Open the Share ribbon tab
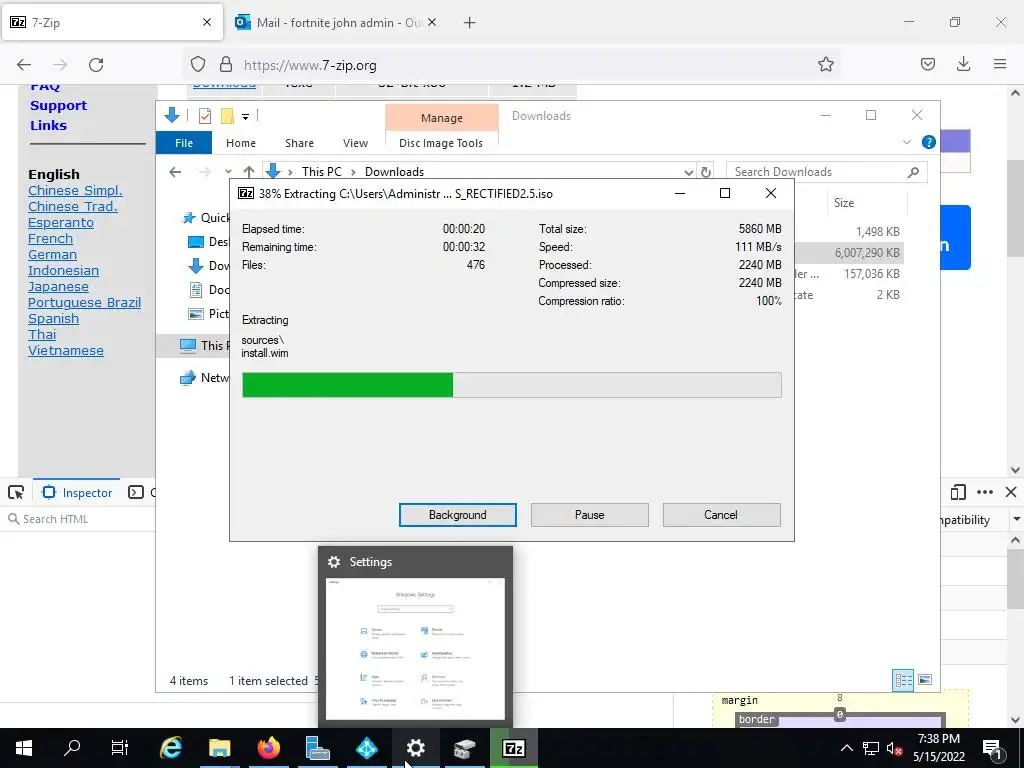 point(299,143)
